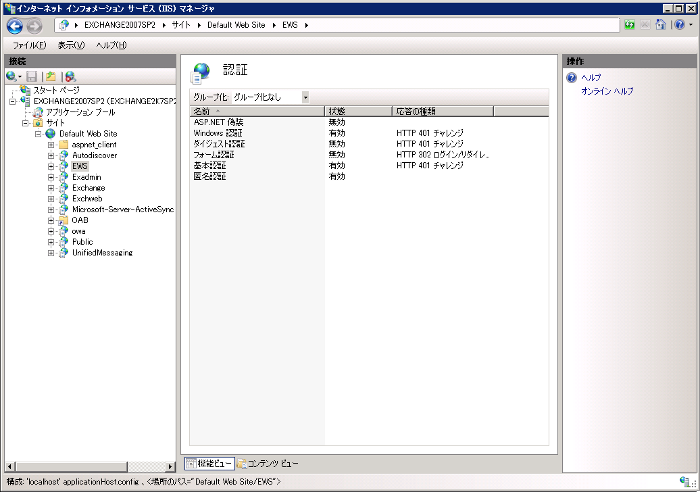Click the up-one-level folder icon in connections toolbar

(x=51, y=77)
